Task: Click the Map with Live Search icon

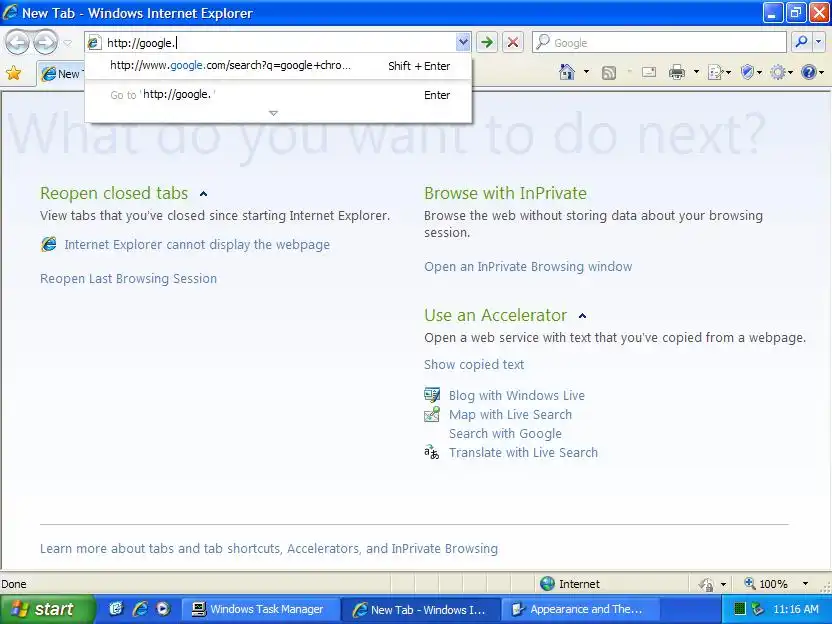Action: pyautogui.click(x=432, y=414)
